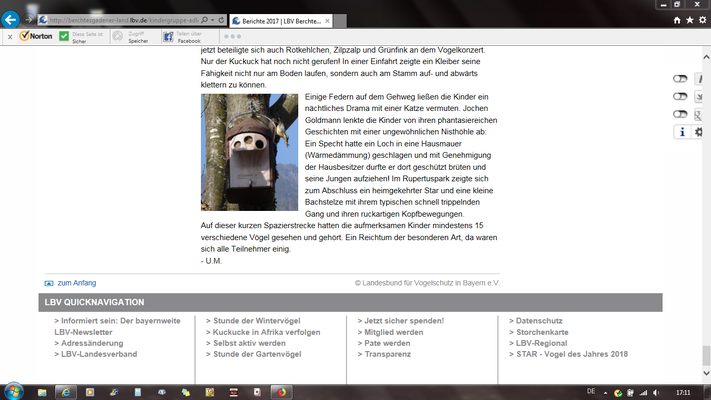
Task: Toggle the third switch in the right sidebar
Action: tap(680, 114)
